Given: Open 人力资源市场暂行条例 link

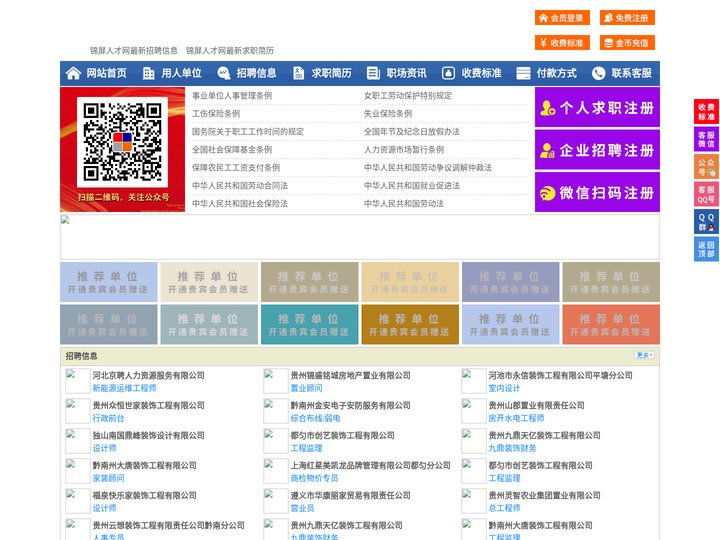Looking at the screenshot, I should pos(404,150).
